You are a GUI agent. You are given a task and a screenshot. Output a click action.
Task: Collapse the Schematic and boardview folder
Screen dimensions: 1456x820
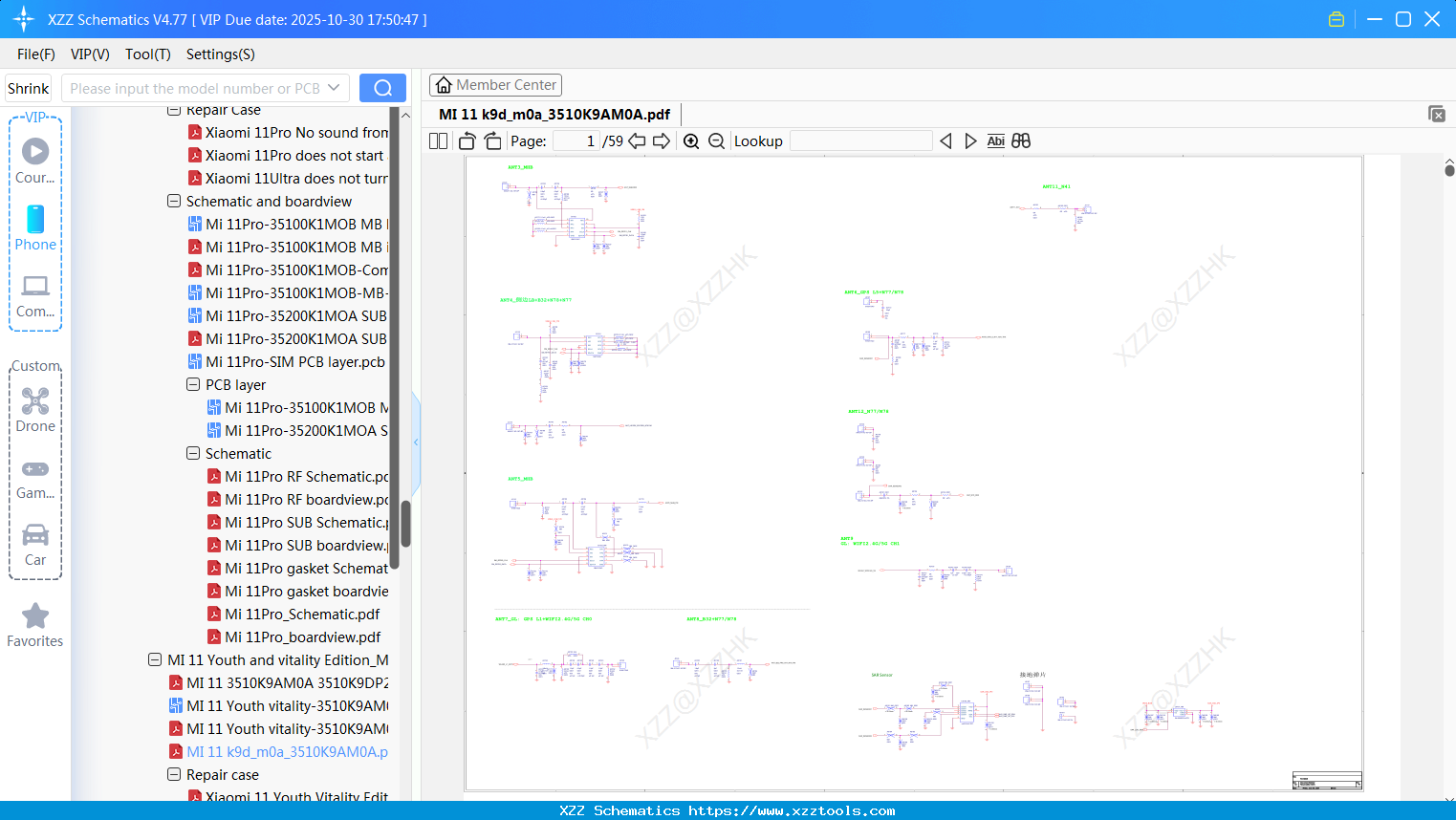174,202
